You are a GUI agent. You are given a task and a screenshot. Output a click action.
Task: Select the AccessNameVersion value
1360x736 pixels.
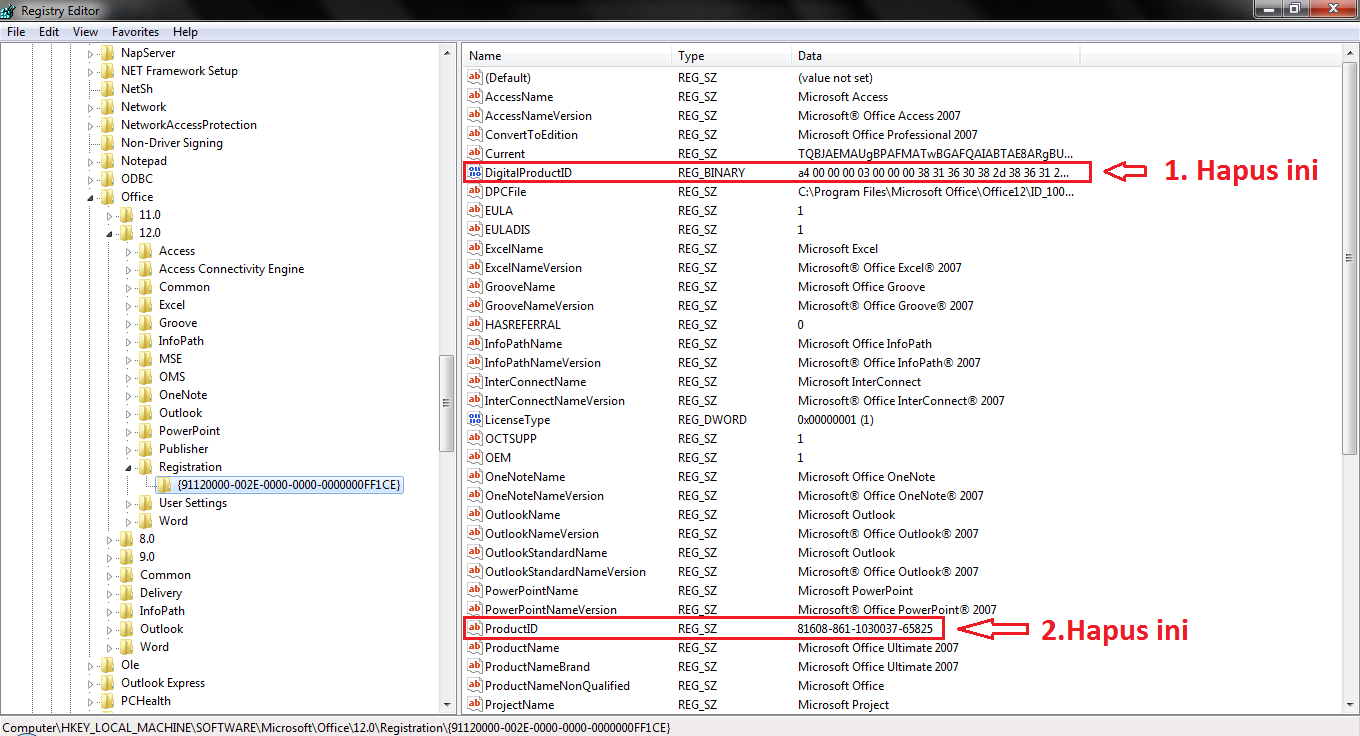538,116
